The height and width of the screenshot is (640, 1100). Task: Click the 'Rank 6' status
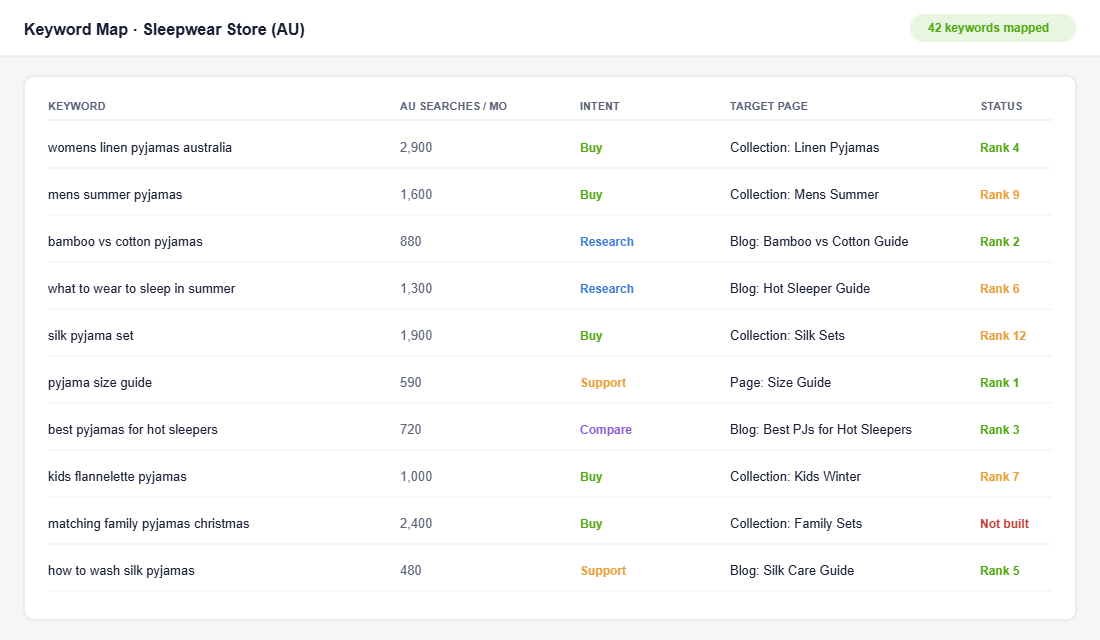[x=1000, y=288]
